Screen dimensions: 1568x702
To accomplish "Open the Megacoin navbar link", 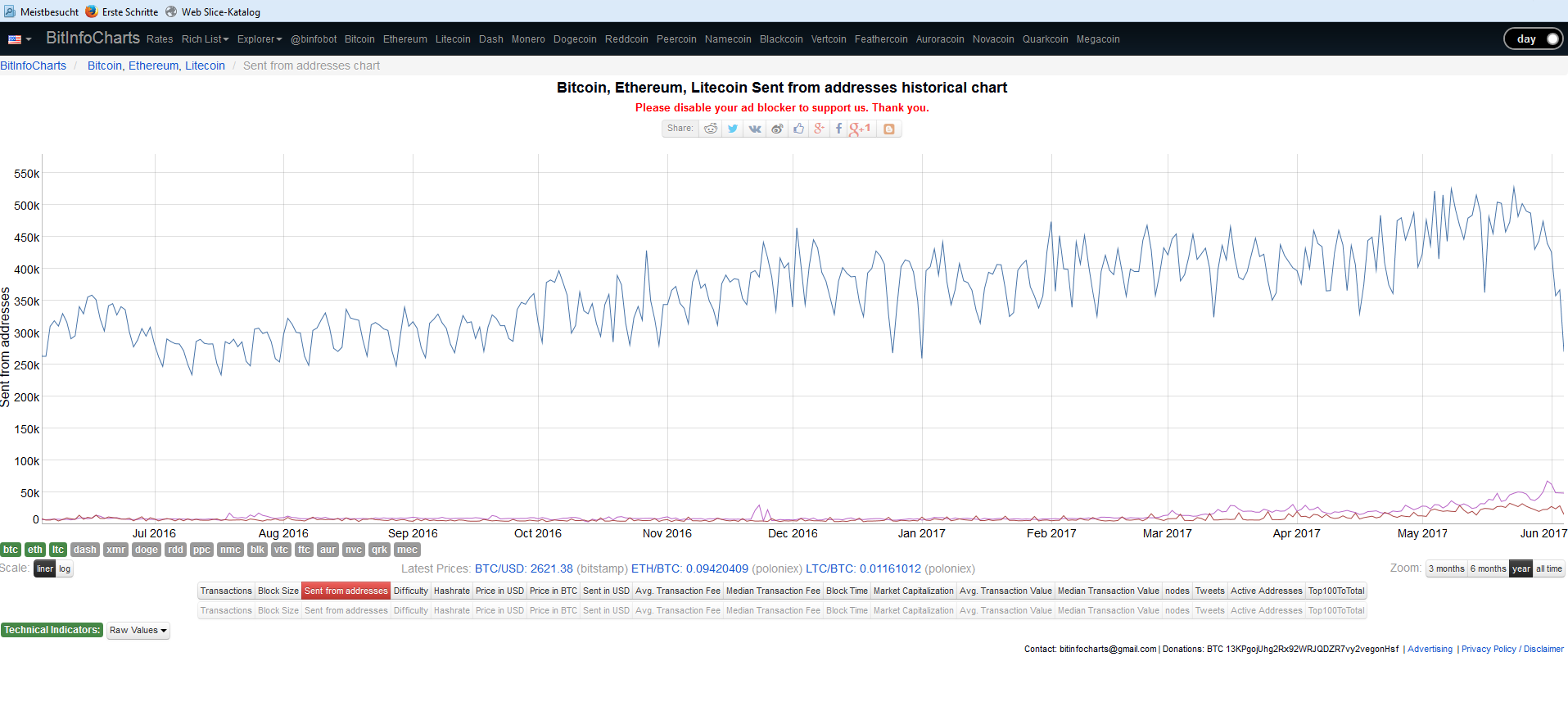I will 1098,39.
